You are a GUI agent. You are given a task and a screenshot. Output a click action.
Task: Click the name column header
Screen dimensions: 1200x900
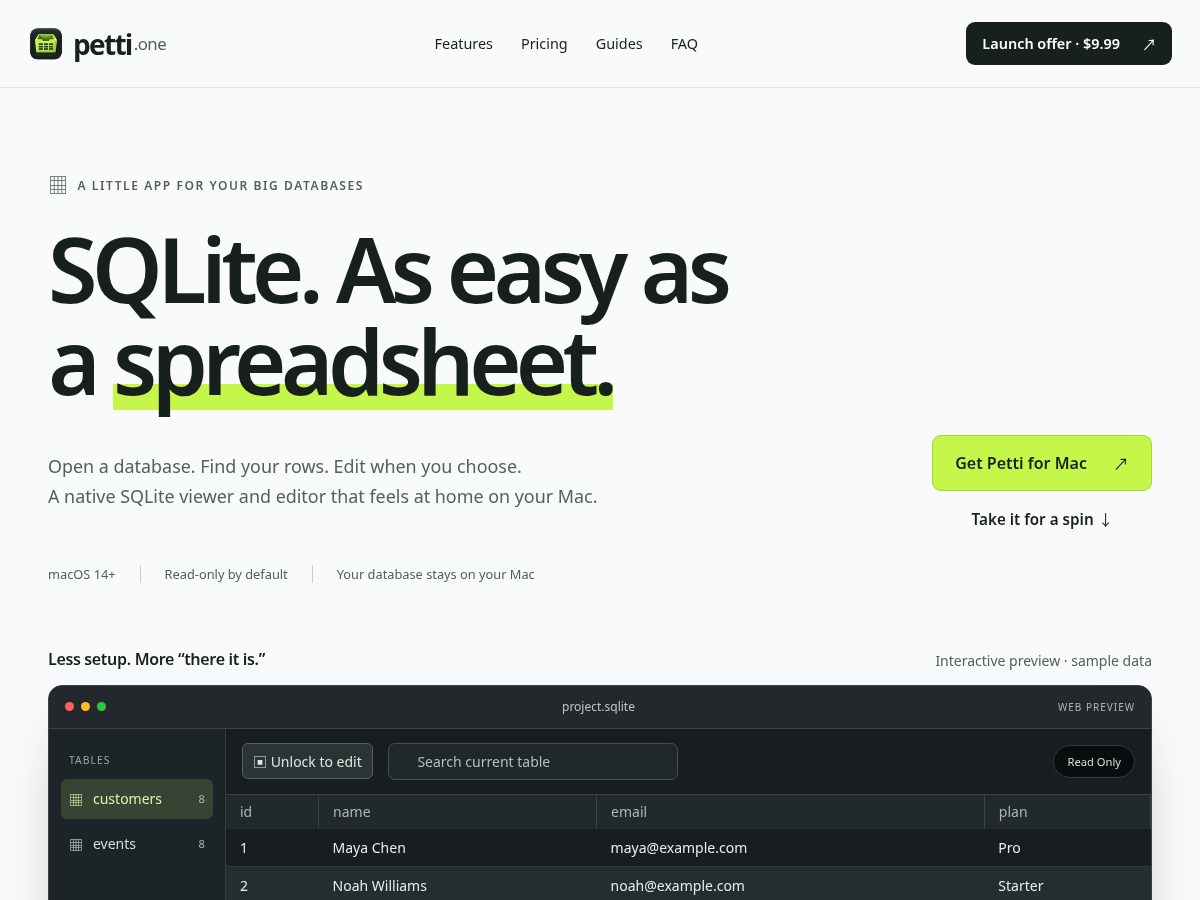[458, 812]
